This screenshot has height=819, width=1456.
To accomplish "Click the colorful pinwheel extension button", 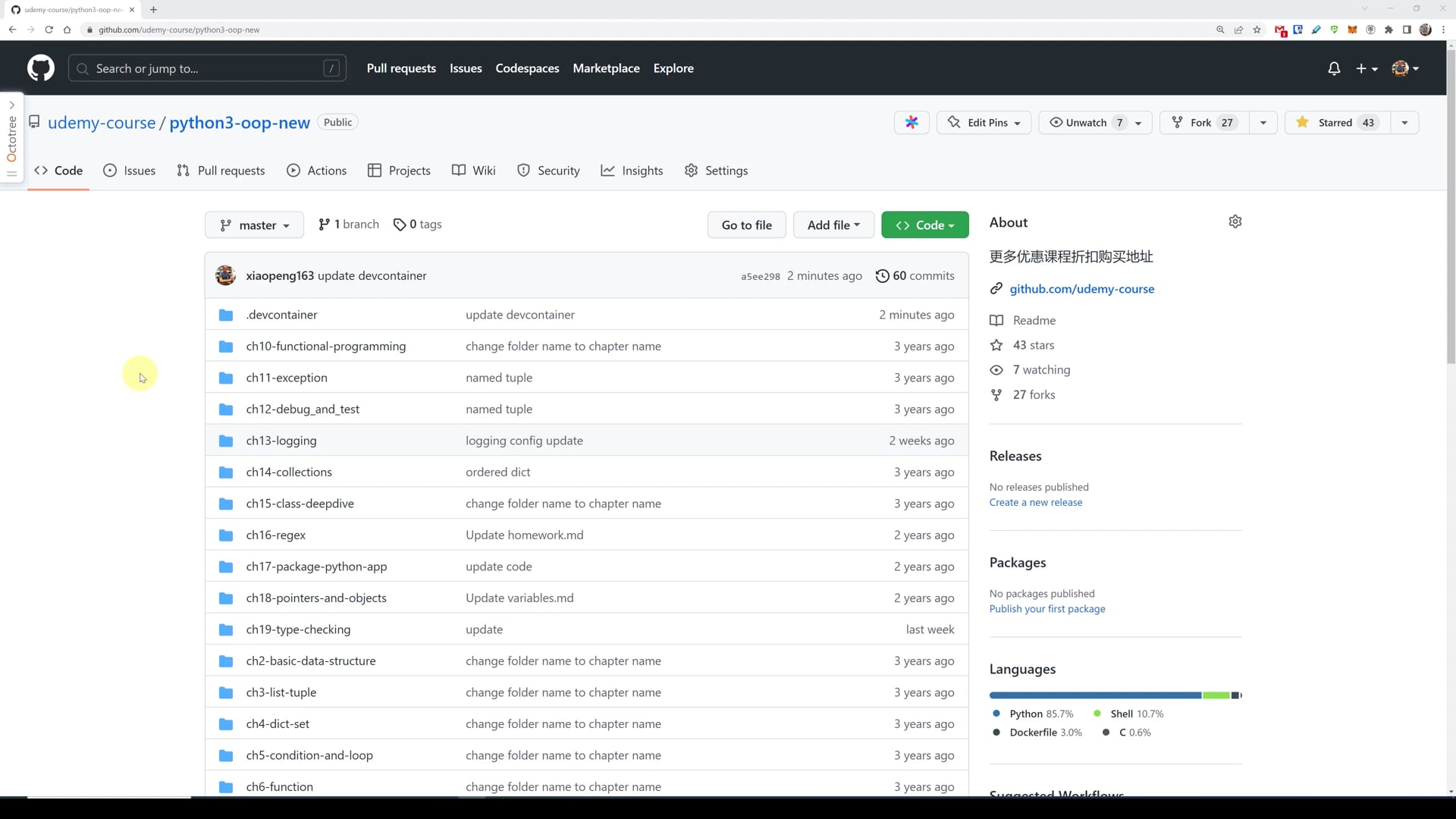I will [912, 123].
